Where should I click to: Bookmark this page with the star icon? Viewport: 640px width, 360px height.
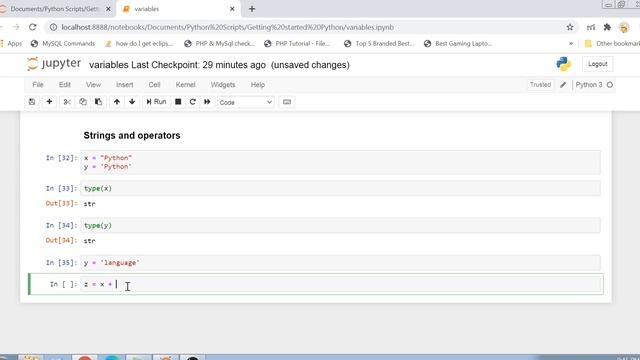pos(570,27)
